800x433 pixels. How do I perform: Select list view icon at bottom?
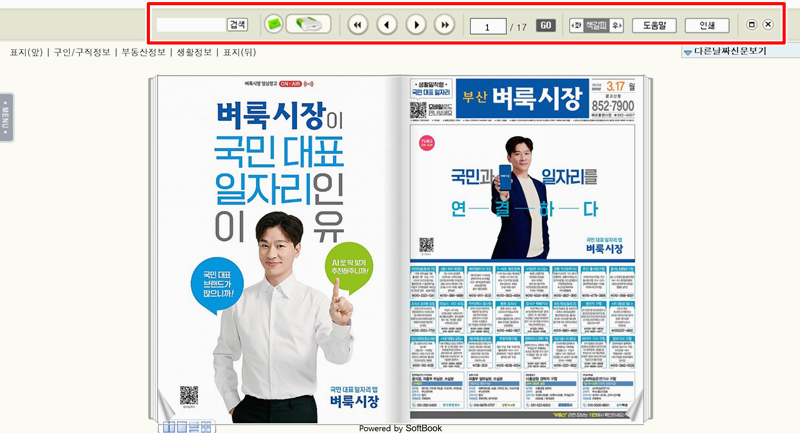[194, 427]
